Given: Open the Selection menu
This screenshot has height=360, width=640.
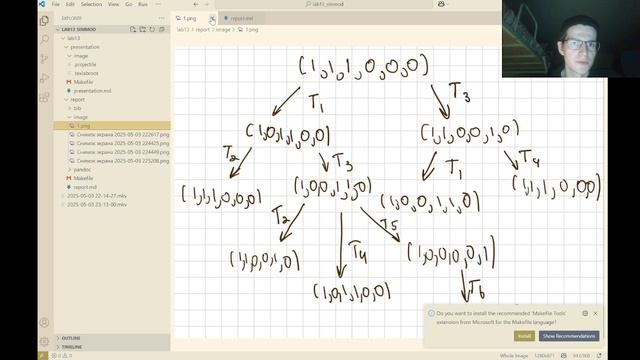Looking at the screenshot, I should [x=91, y=4].
